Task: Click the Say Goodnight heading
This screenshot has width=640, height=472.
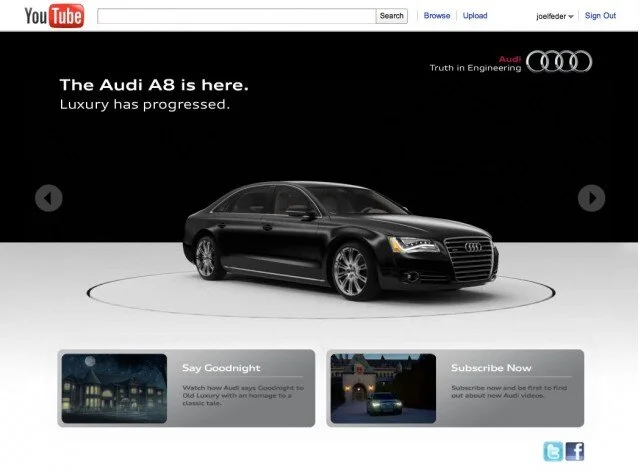Action: 221,368
